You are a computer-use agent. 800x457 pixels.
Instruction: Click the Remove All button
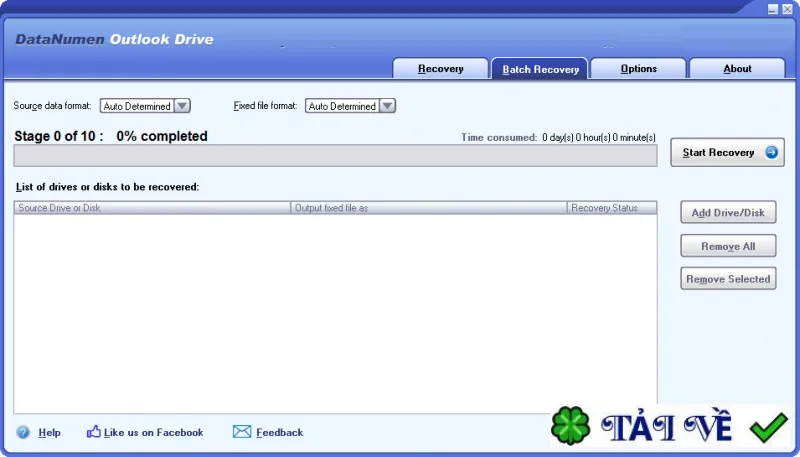pos(728,246)
